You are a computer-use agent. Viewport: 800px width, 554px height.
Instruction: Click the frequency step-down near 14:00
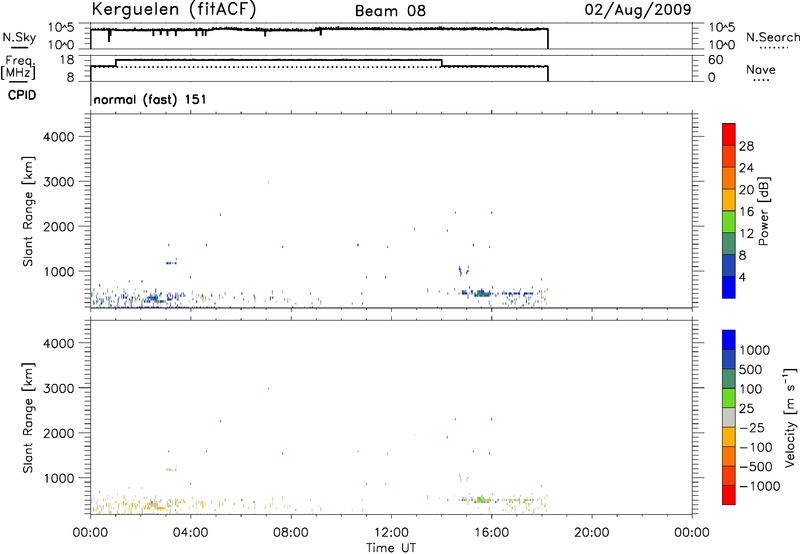click(x=441, y=63)
